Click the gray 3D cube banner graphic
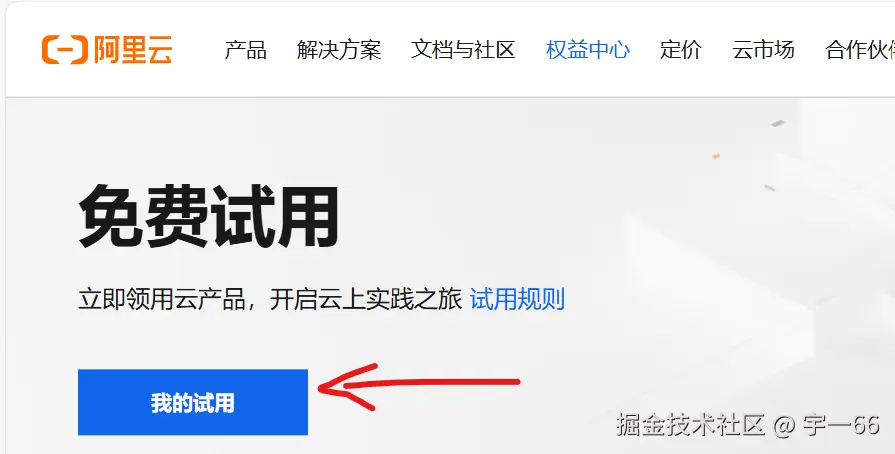 pyautogui.click(x=759, y=274)
